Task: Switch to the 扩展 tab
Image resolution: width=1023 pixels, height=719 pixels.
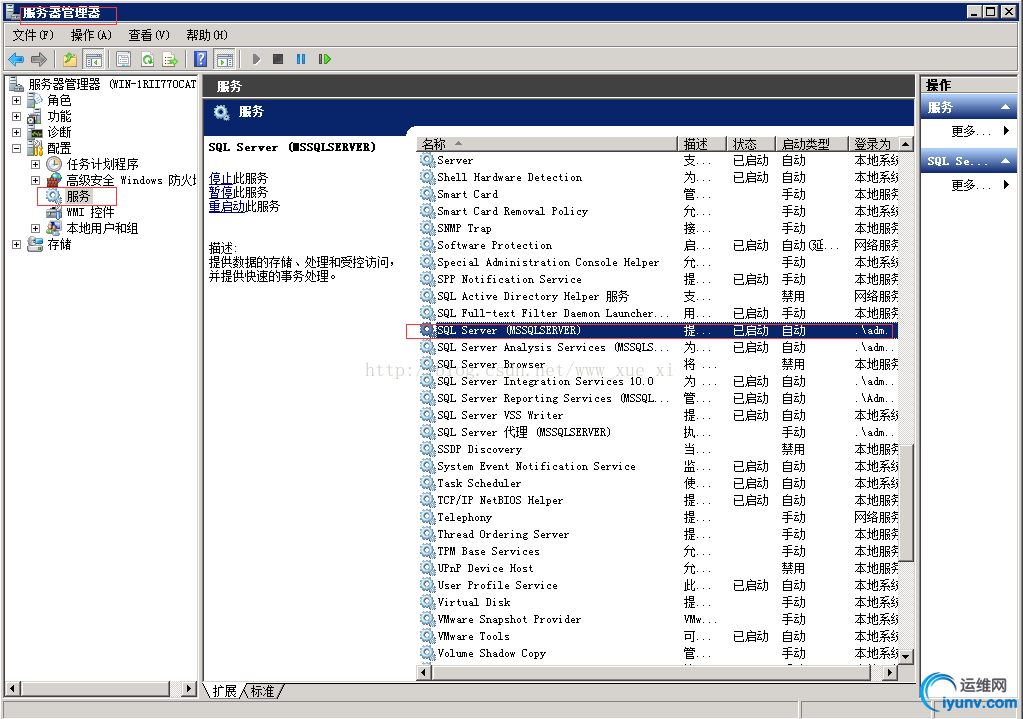Action: coord(224,691)
